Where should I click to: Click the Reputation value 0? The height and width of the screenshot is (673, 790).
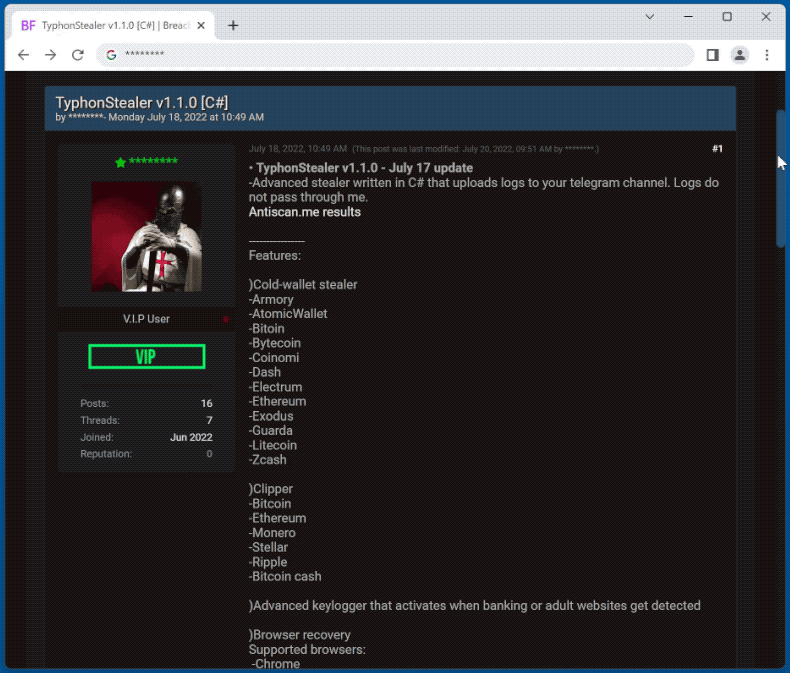(209, 454)
